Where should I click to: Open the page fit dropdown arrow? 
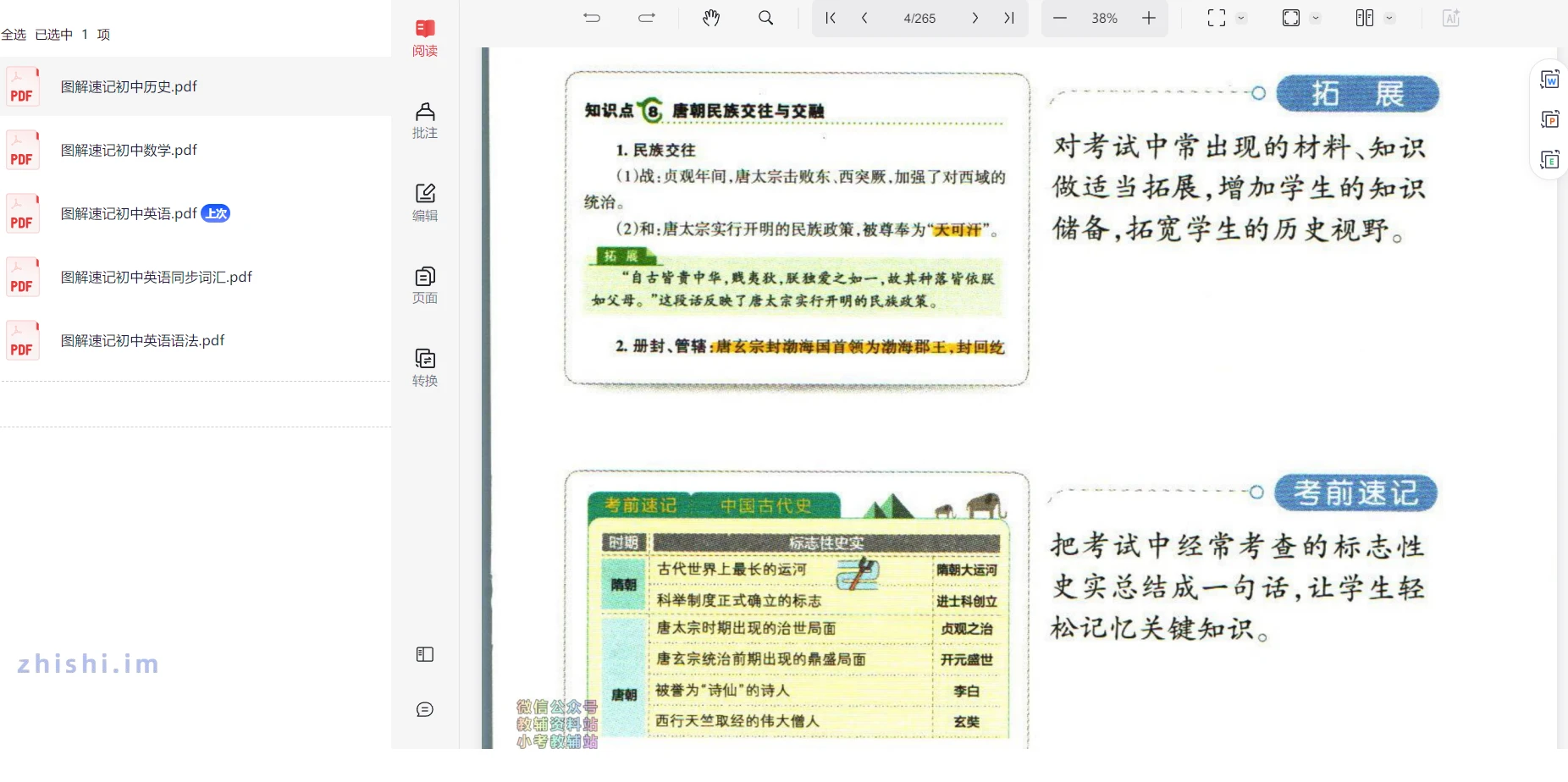tap(1316, 18)
